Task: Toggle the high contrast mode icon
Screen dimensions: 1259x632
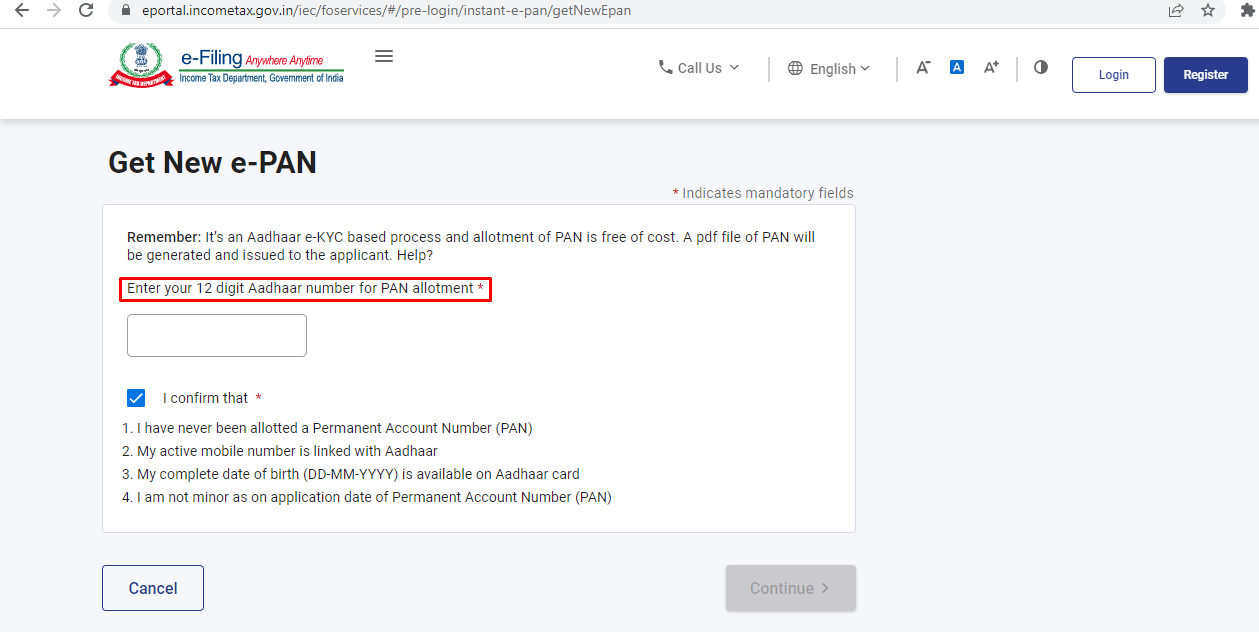Action: coord(1041,67)
